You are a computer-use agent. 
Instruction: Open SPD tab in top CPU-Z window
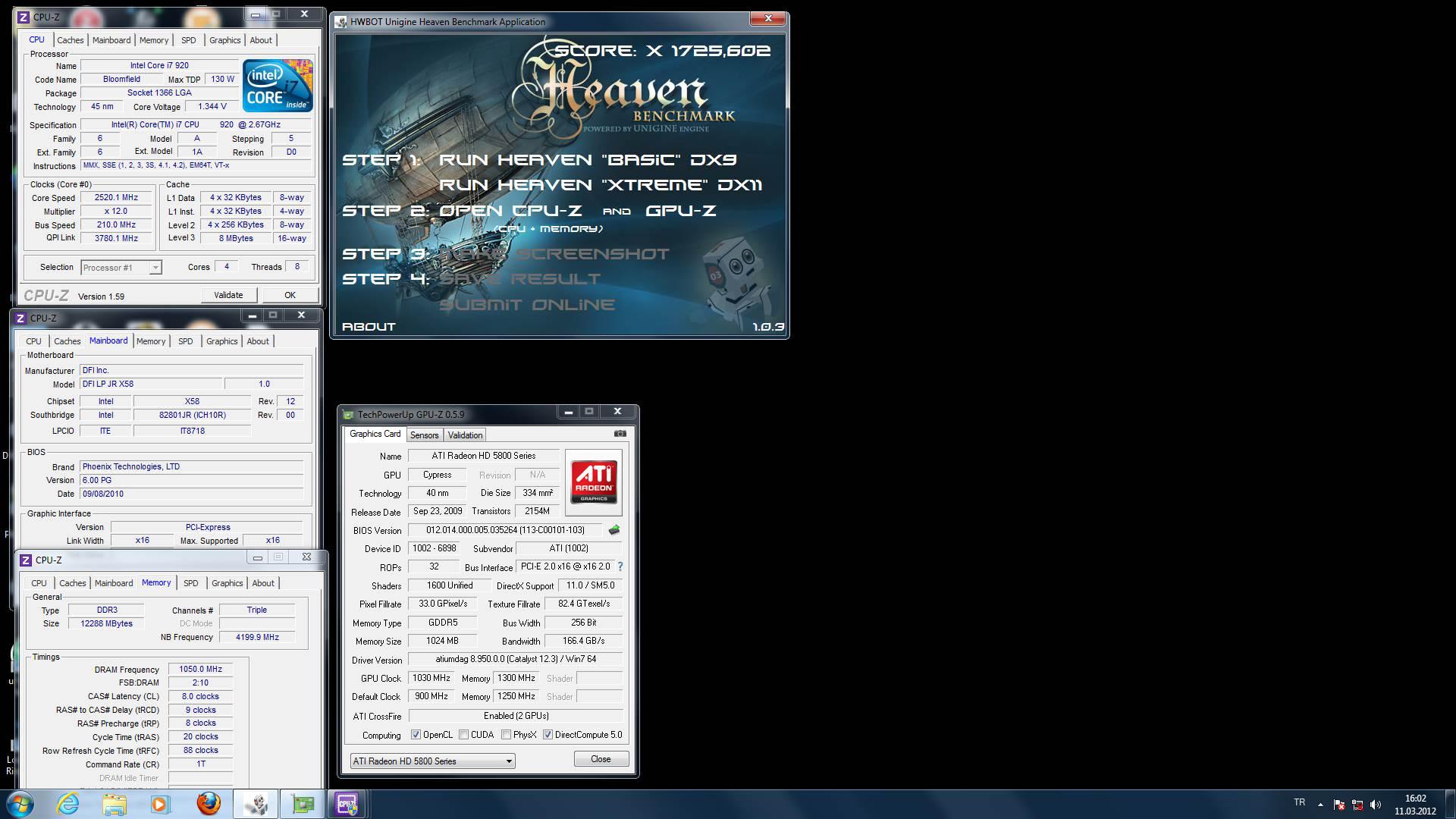(x=189, y=40)
